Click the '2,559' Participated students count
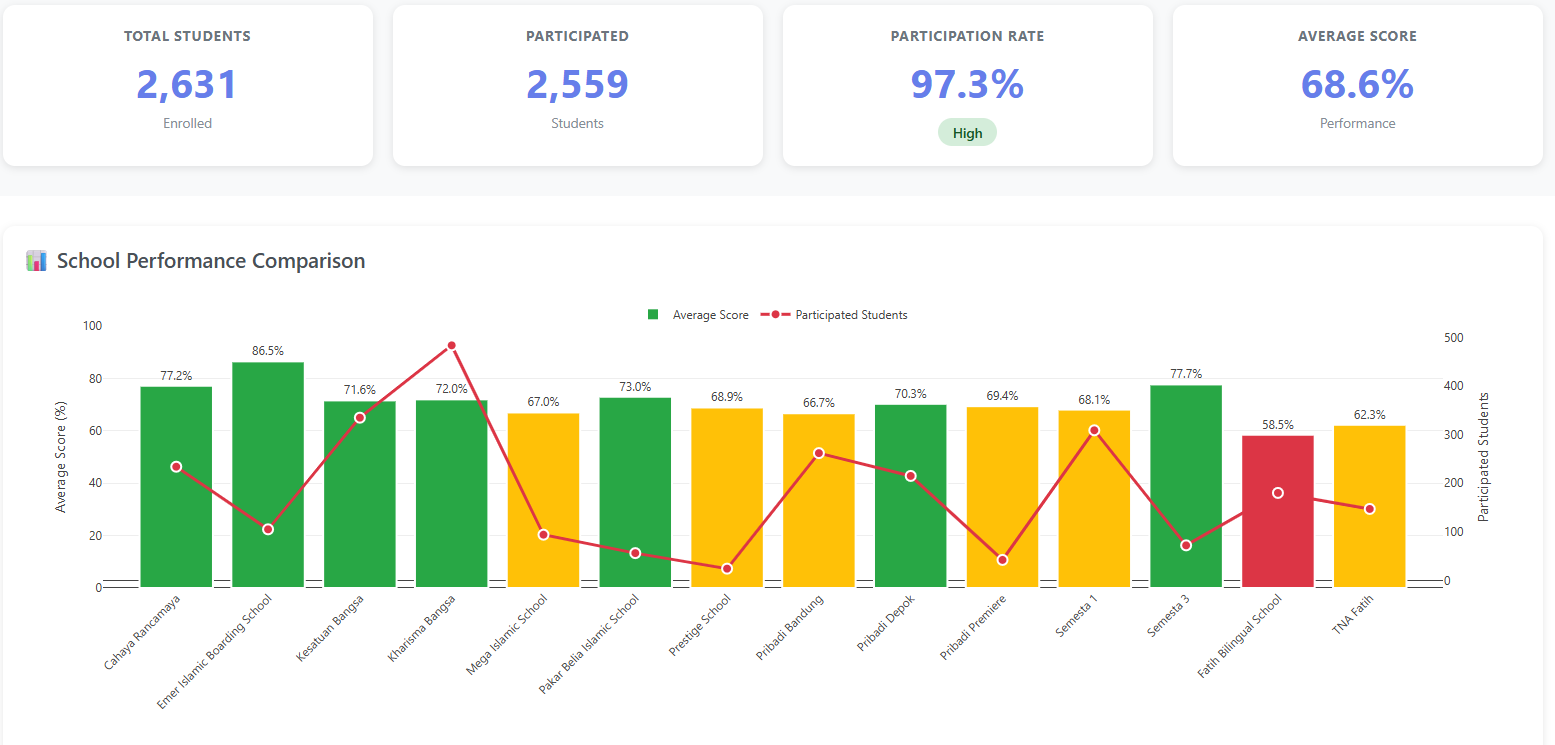The height and width of the screenshot is (745, 1555). pyautogui.click(x=577, y=85)
